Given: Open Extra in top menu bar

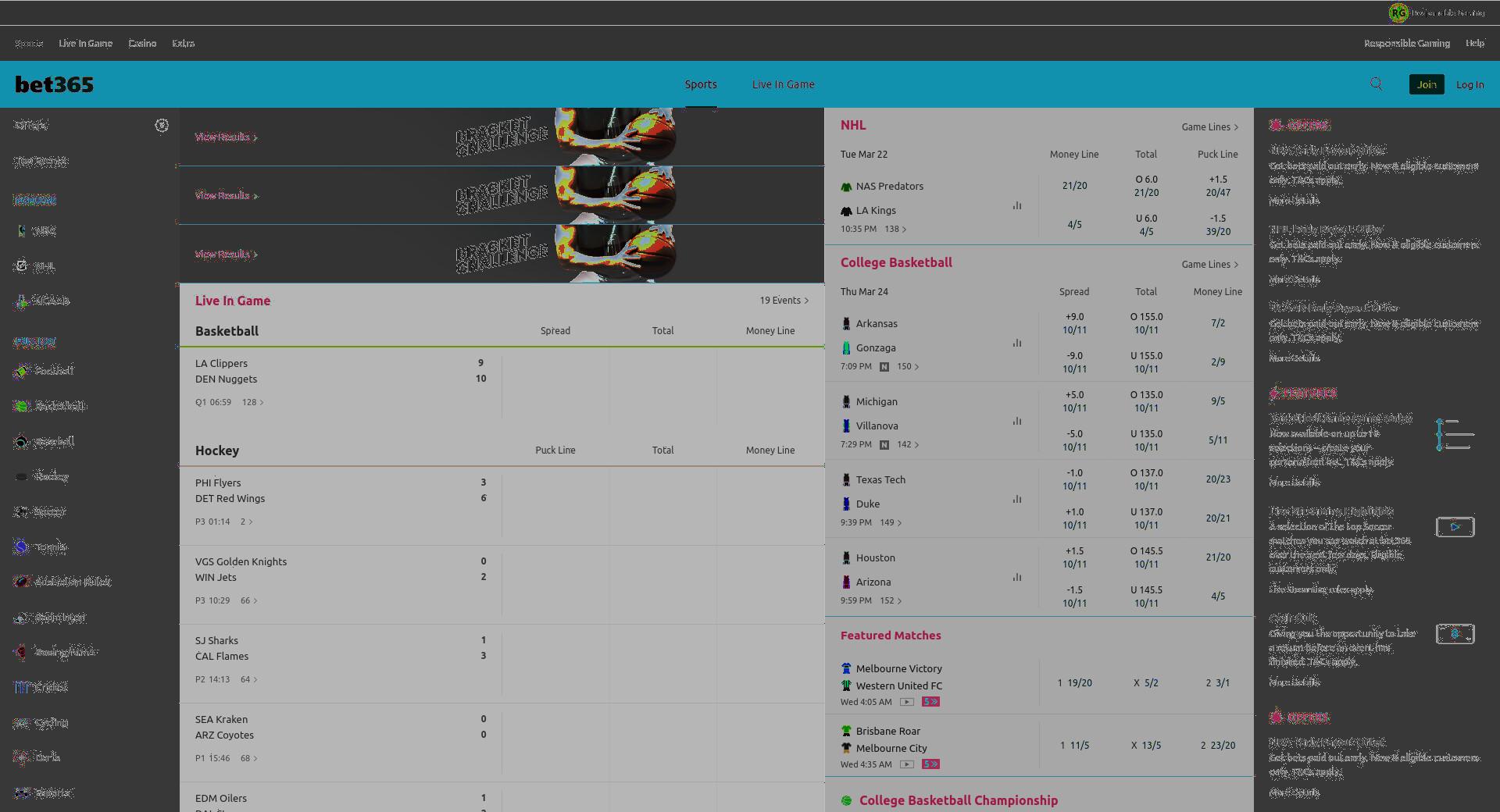Looking at the screenshot, I should pyautogui.click(x=184, y=44).
